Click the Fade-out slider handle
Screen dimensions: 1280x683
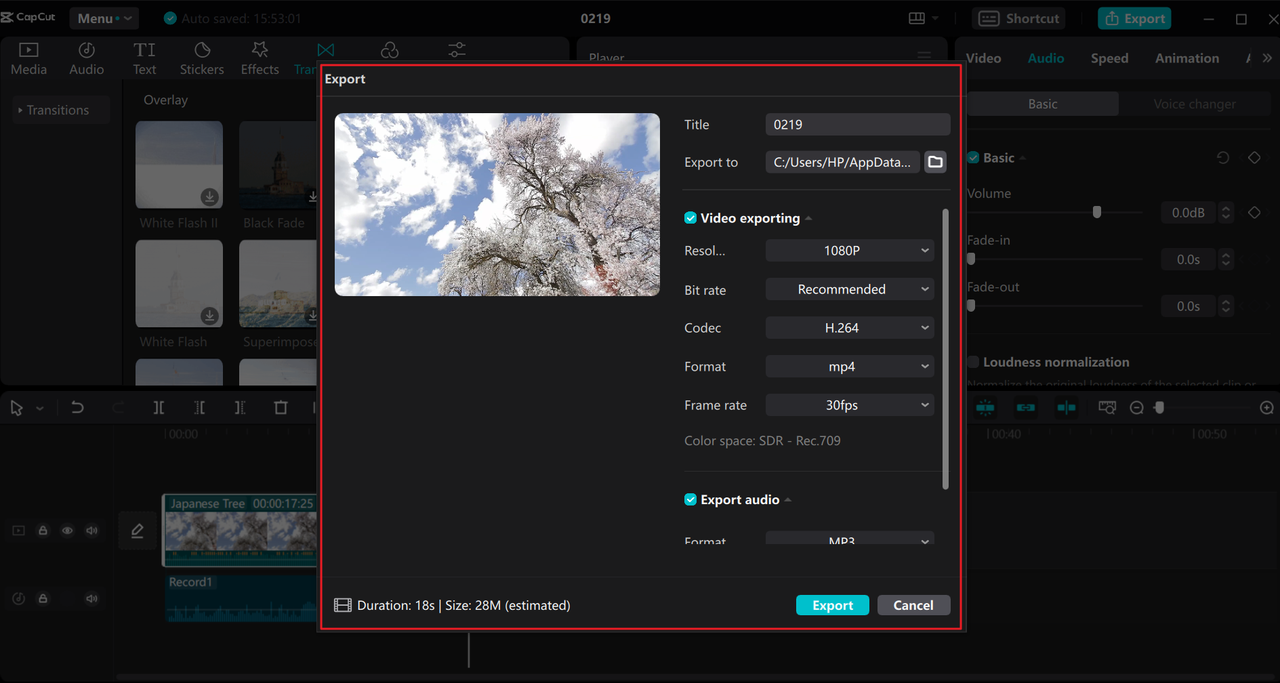click(971, 306)
